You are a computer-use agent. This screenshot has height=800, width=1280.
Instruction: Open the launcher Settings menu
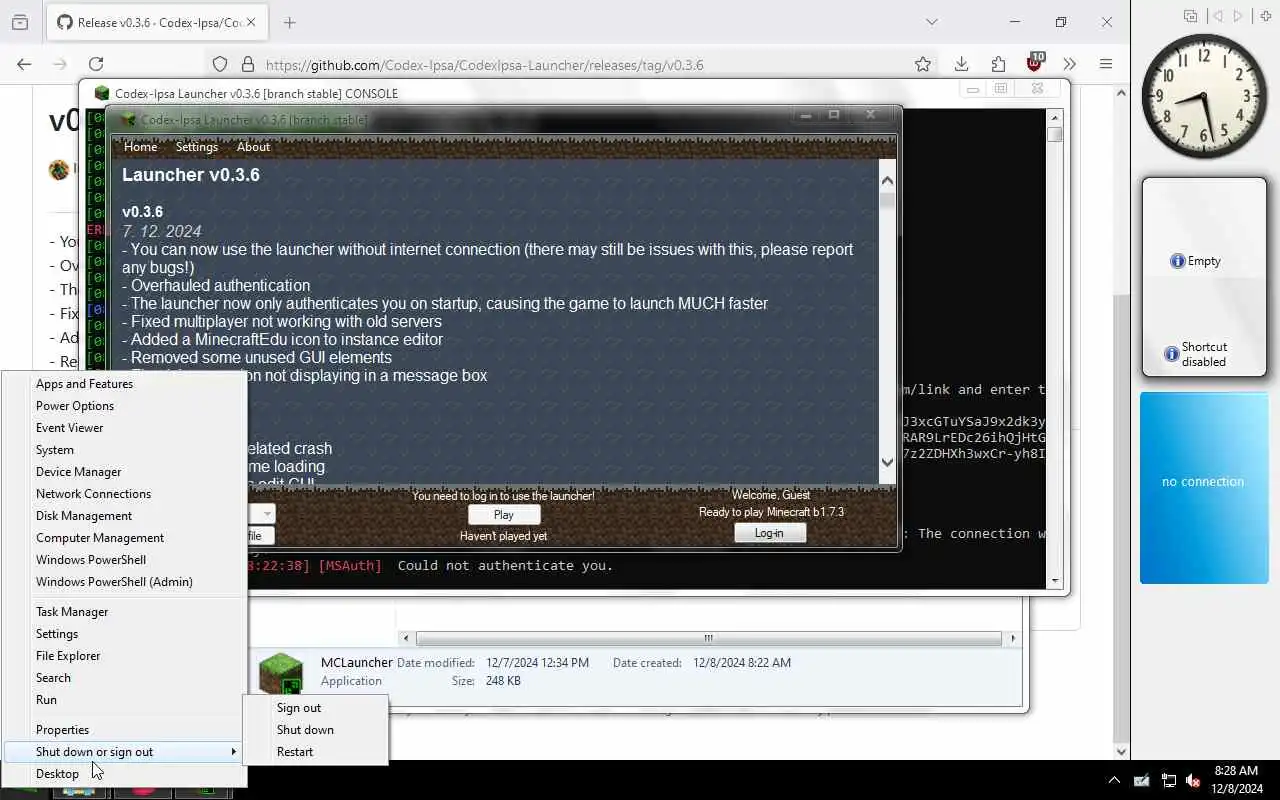(197, 147)
